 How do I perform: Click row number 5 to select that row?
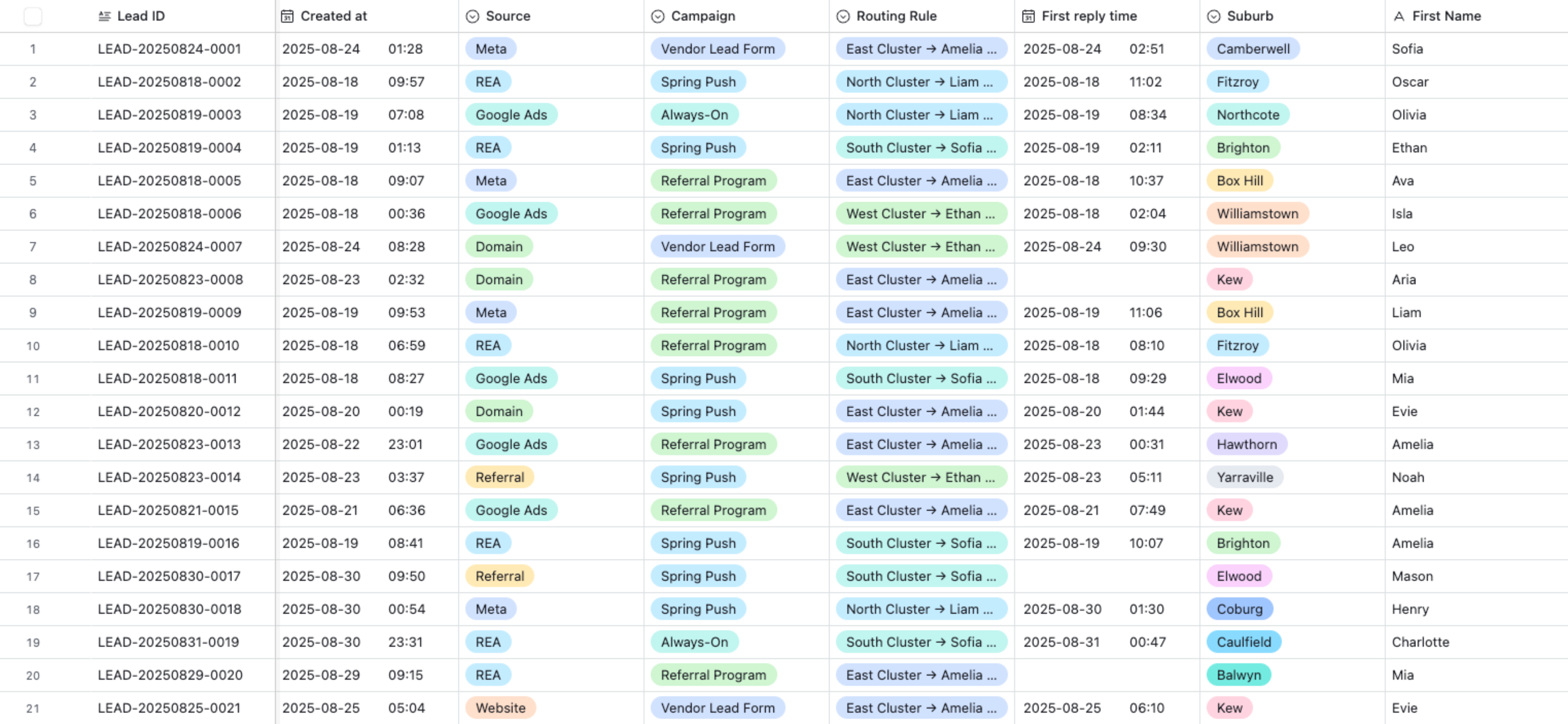coord(33,180)
